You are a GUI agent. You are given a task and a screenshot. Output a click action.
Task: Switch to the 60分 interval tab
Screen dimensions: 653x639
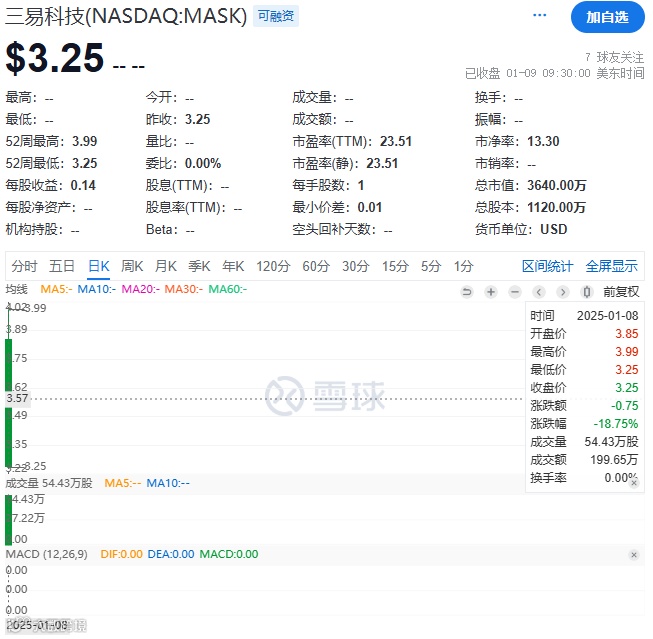(x=316, y=266)
